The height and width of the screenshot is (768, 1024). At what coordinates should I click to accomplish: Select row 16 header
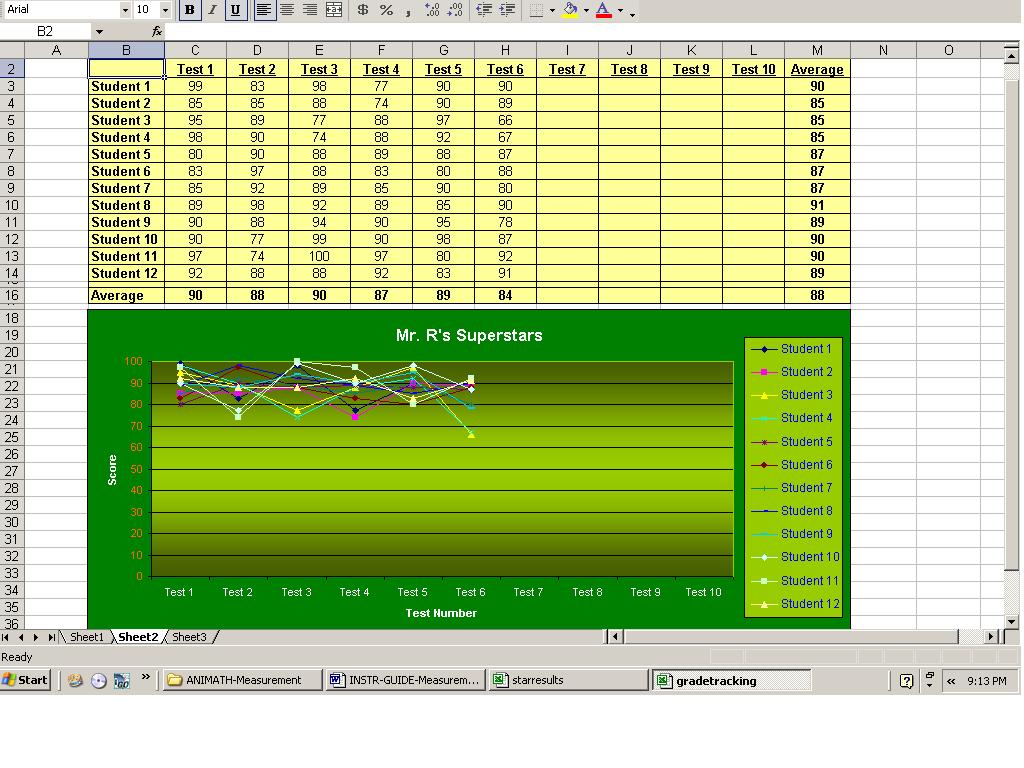click(12, 295)
